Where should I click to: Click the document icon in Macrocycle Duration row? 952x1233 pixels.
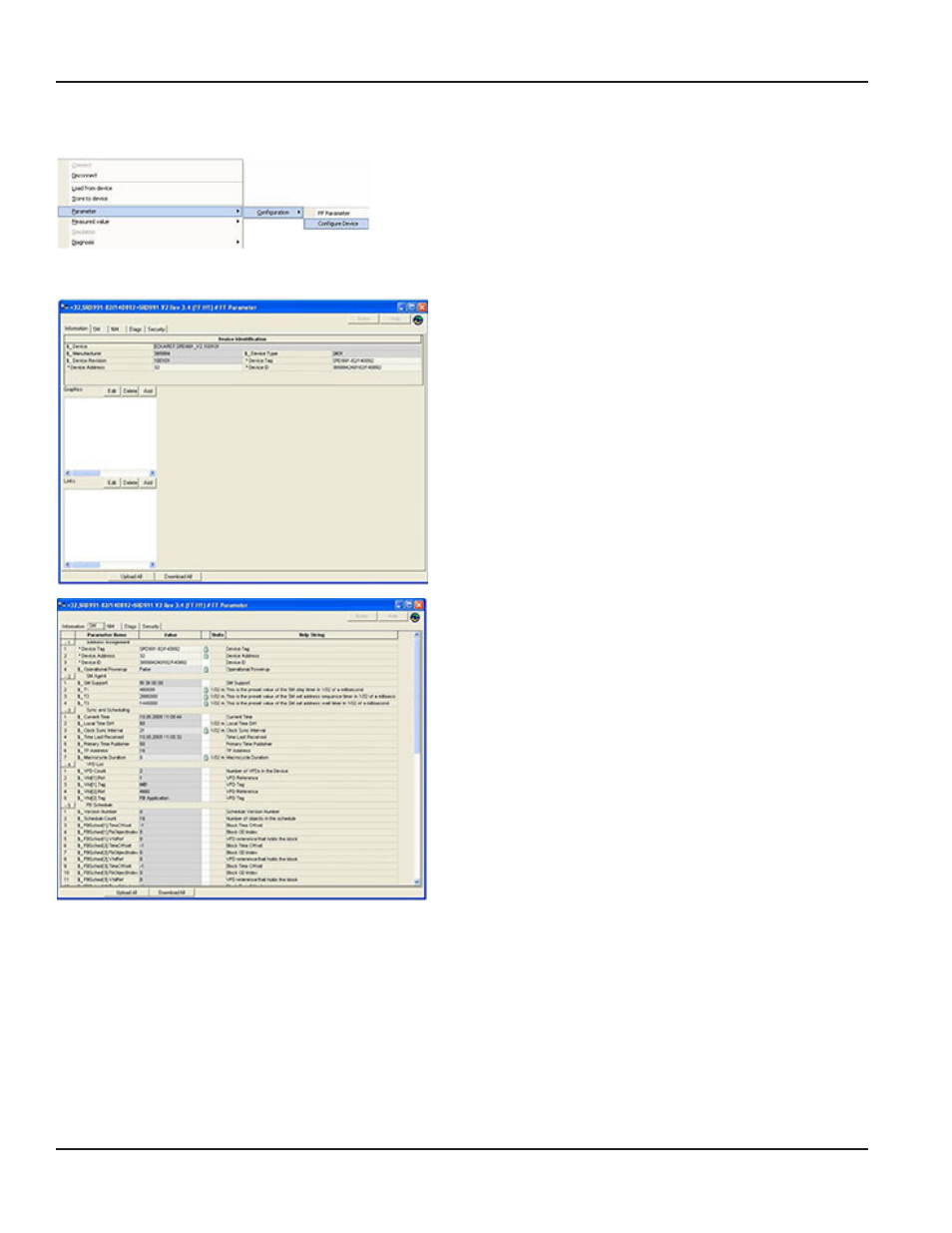click(x=206, y=758)
